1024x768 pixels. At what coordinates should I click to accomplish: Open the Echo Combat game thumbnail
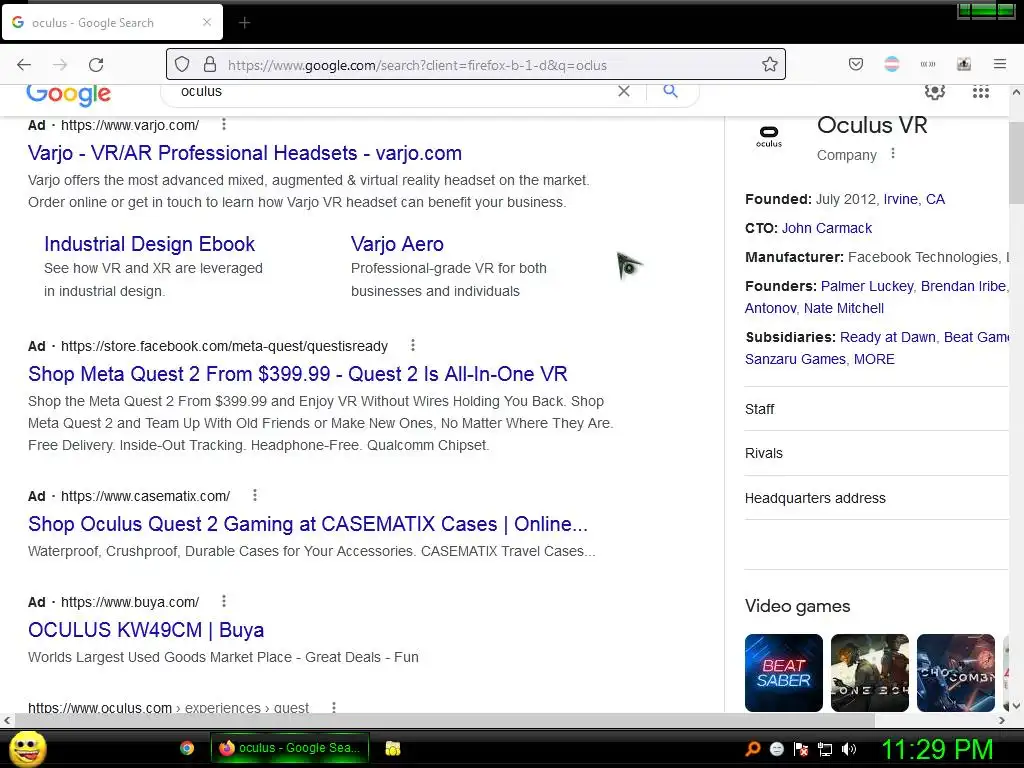956,673
